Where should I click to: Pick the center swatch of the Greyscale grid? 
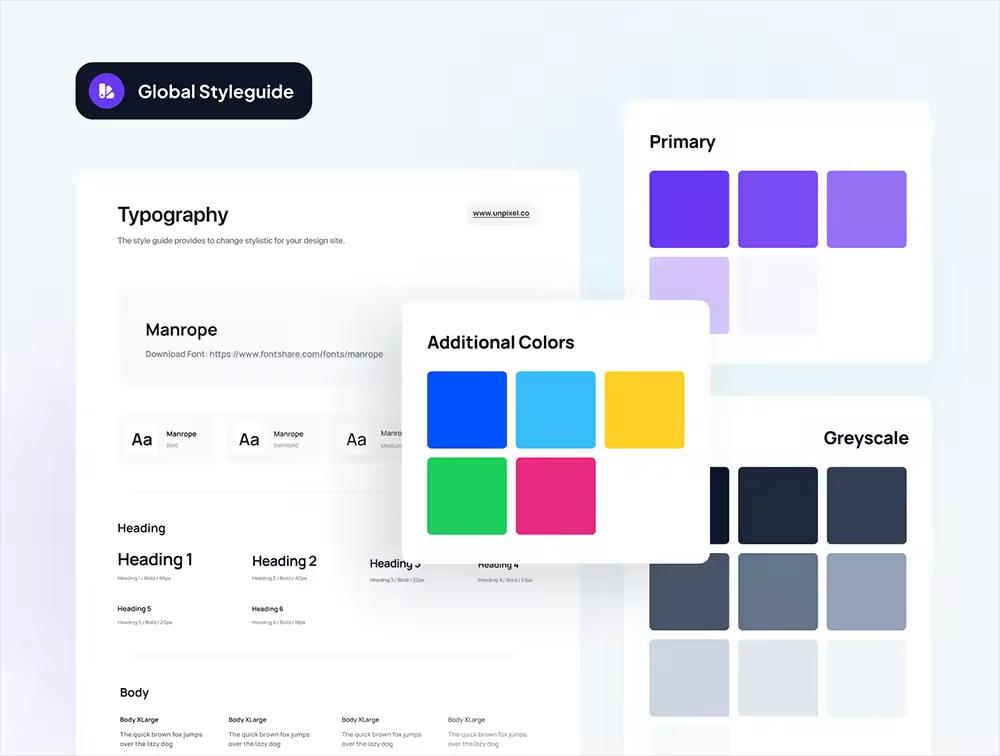pyautogui.click(x=777, y=591)
